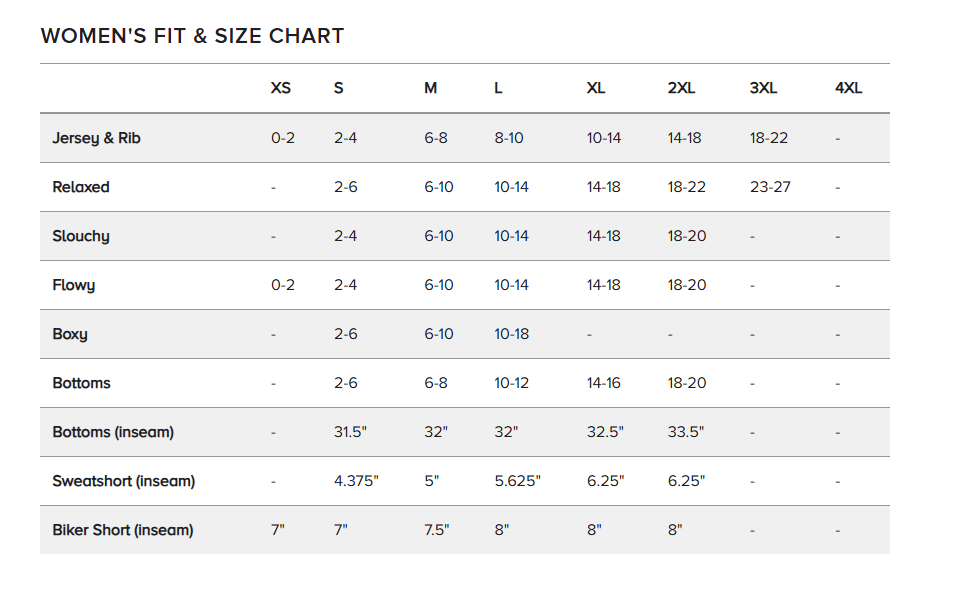Click the Sweatshort (inseam) row label
The height and width of the screenshot is (600, 959).
point(123,481)
